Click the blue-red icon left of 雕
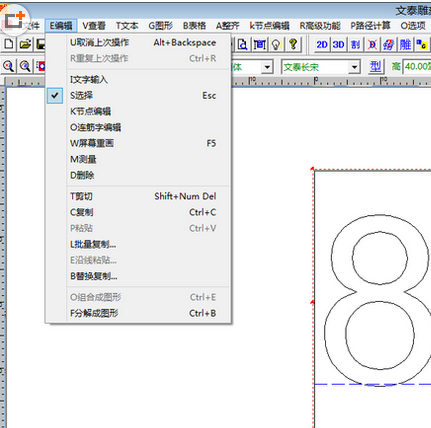Viewport: 431px width, 428px height. coord(388,44)
